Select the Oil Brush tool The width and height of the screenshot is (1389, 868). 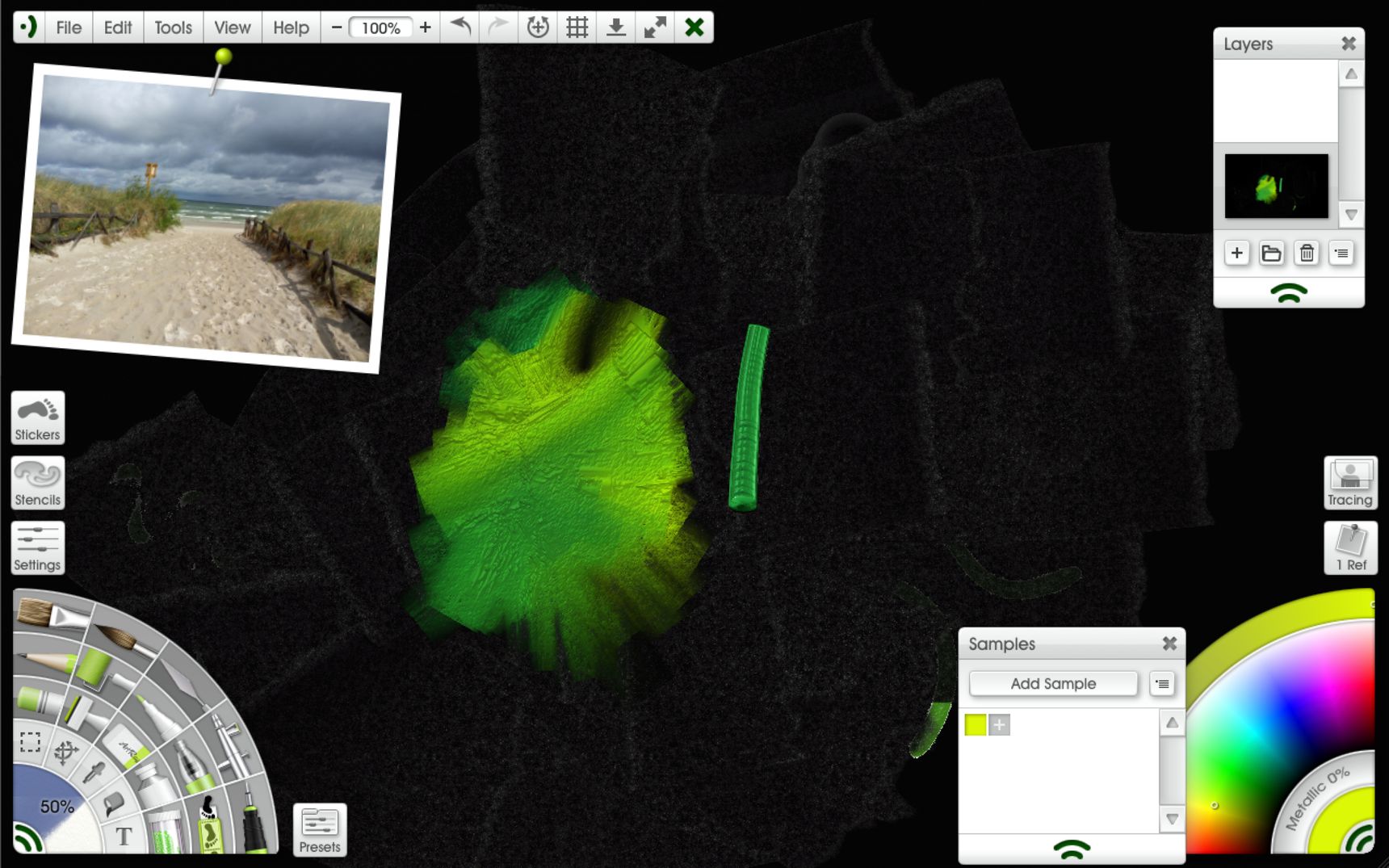[x=52, y=614]
